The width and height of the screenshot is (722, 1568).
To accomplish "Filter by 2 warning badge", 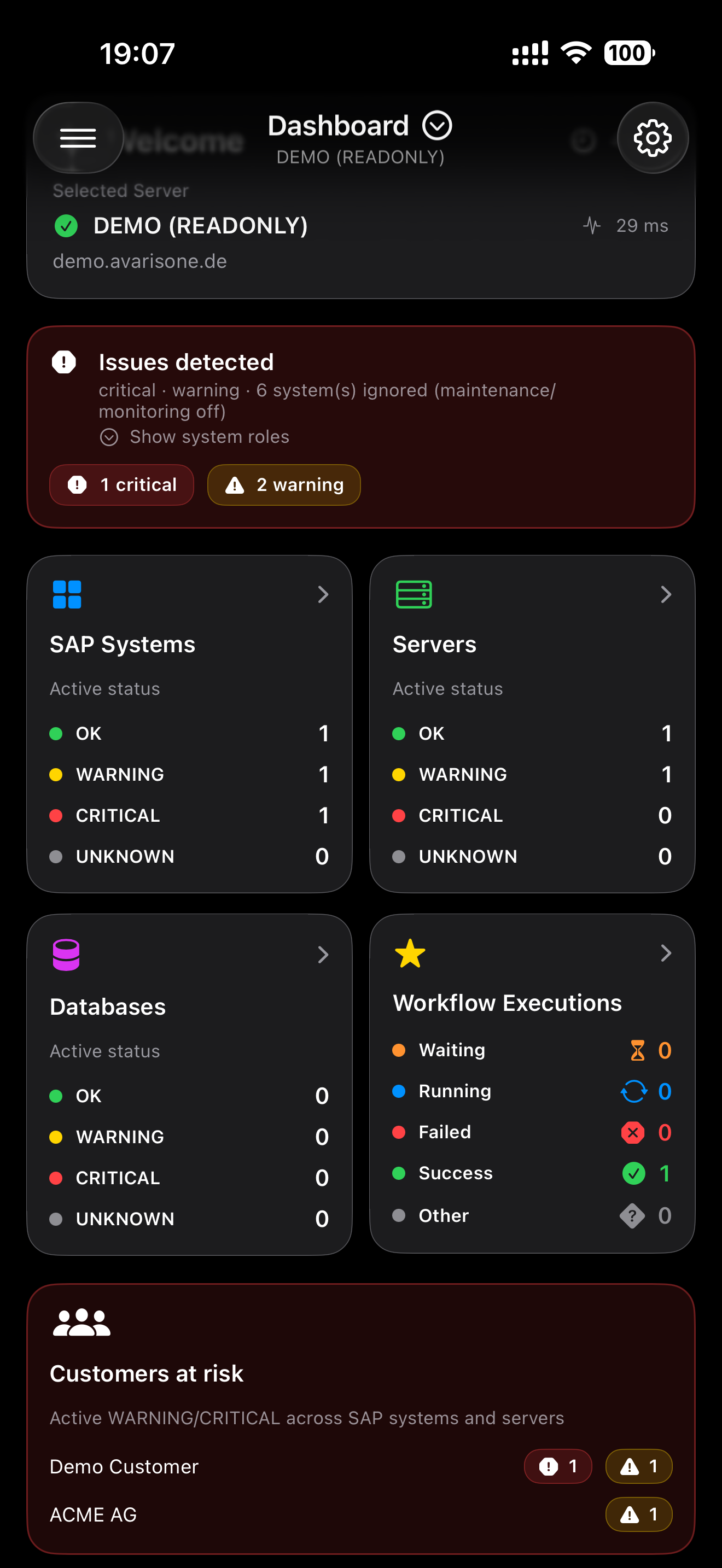I will click(284, 485).
